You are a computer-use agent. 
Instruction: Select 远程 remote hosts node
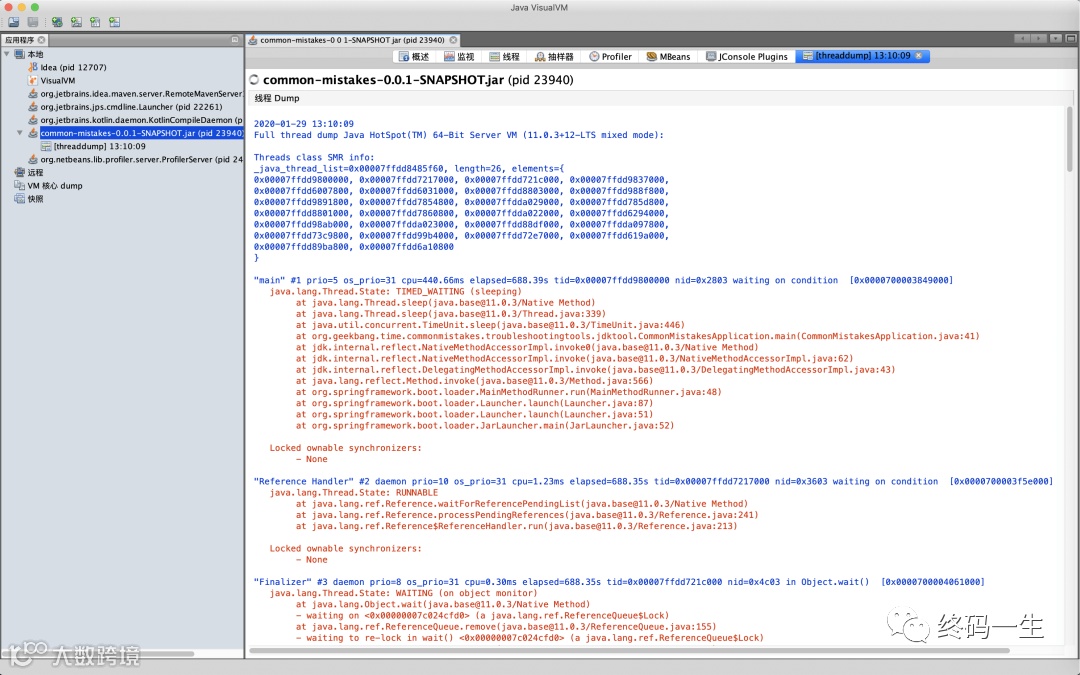click(35, 172)
